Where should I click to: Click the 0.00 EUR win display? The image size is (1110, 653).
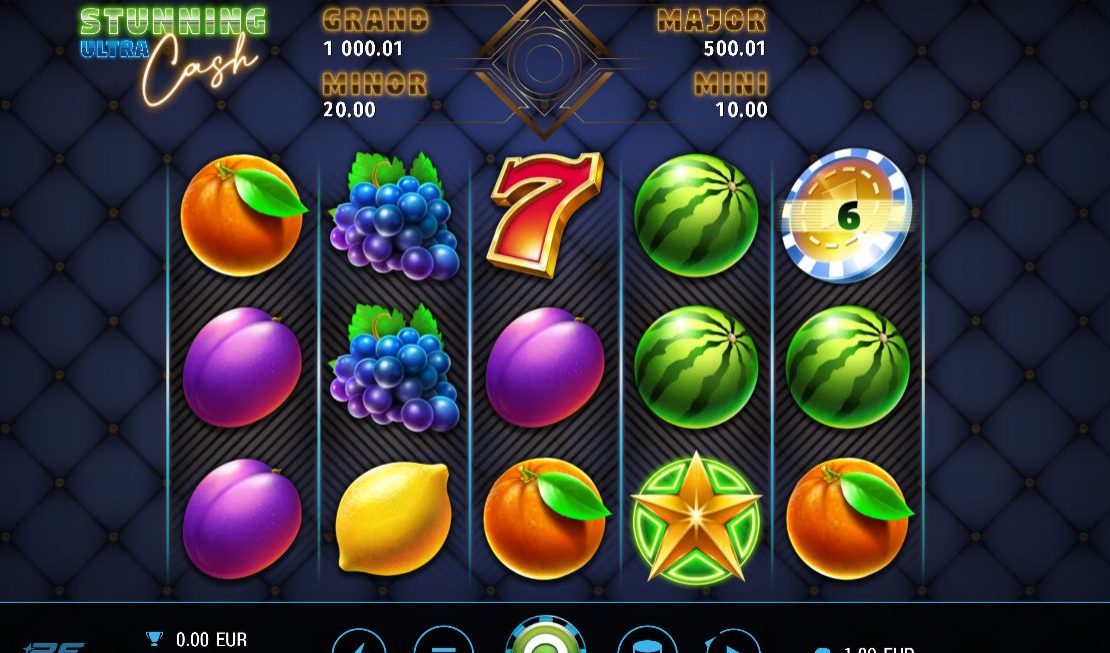click(211, 640)
